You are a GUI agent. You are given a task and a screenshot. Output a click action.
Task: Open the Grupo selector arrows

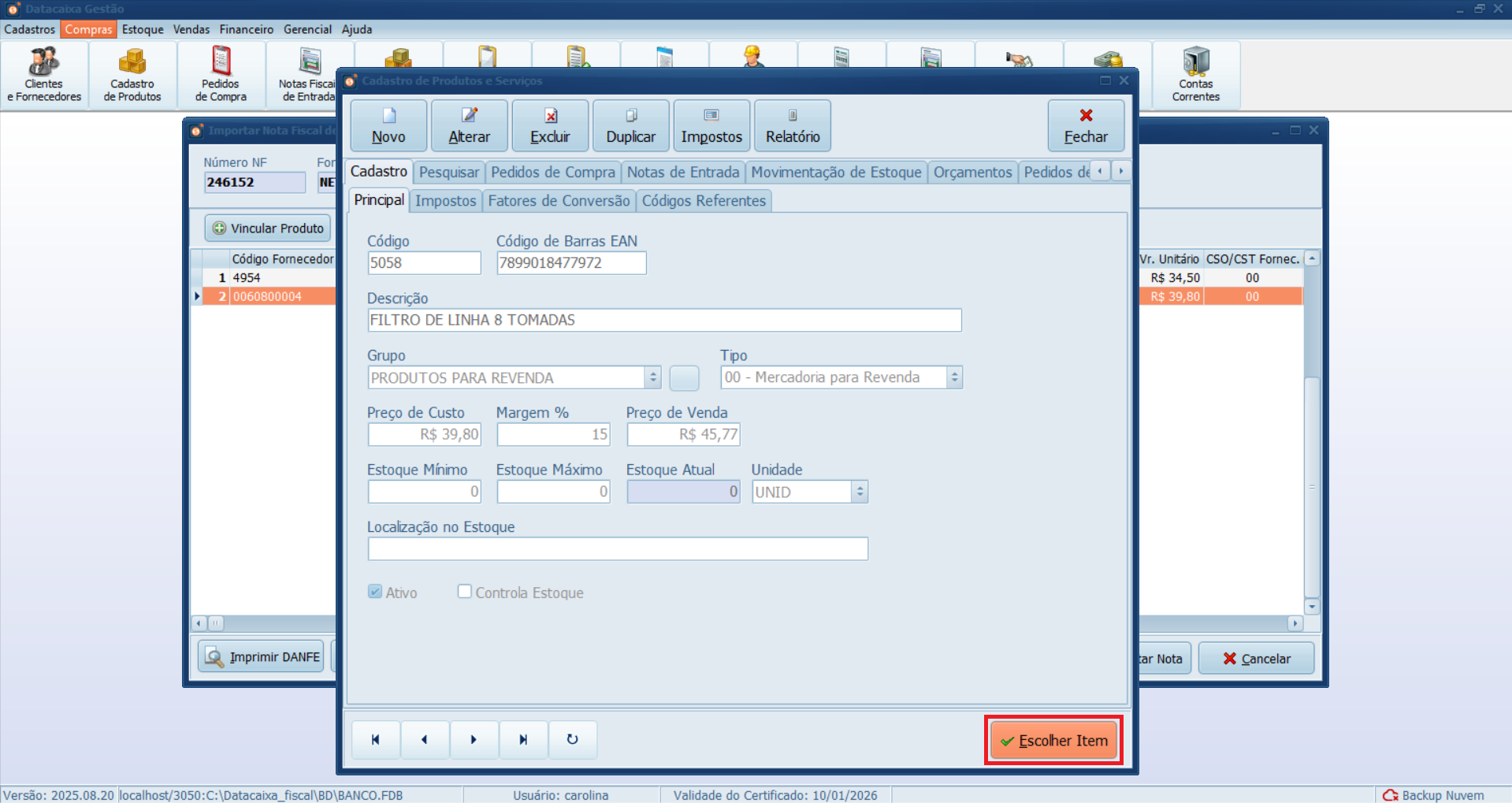(652, 377)
